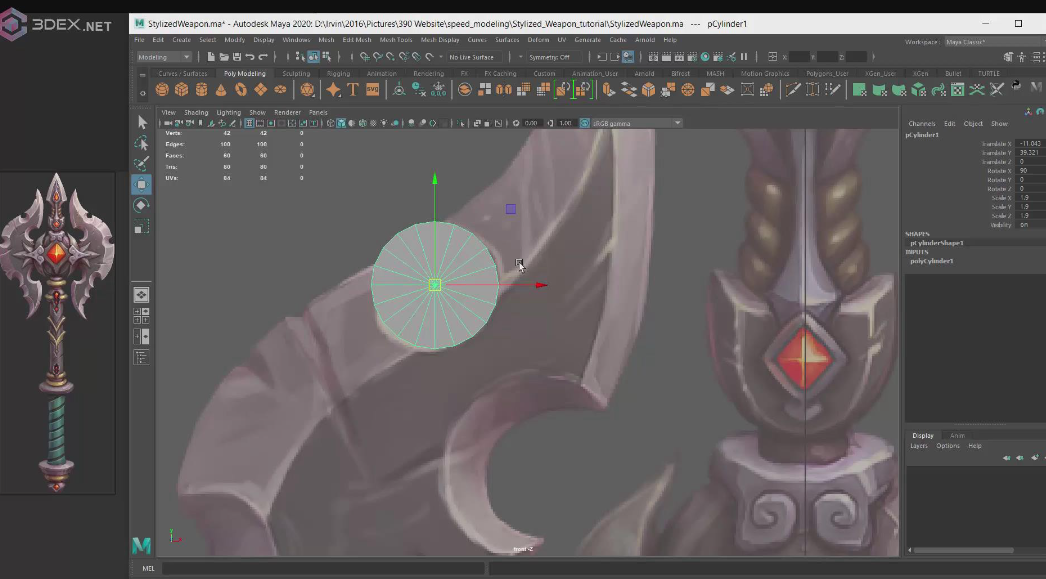Click the Type text tool shelf icon
This screenshot has height=579, width=1046.
click(353, 90)
